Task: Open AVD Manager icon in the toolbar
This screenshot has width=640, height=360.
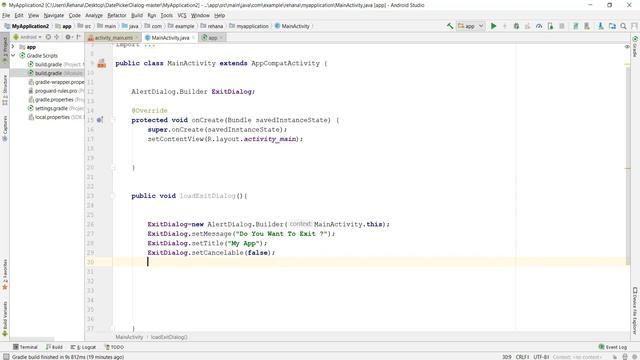Action: (587, 26)
